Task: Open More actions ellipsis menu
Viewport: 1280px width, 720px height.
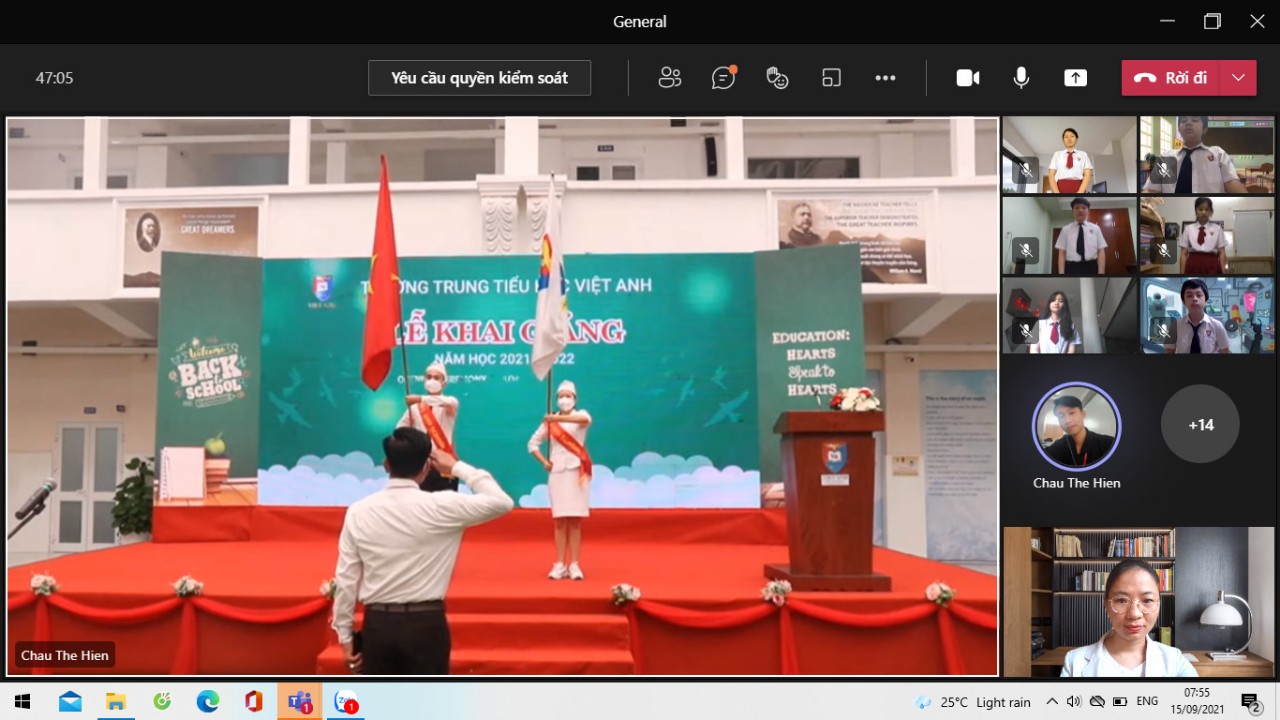Action: click(x=885, y=78)
